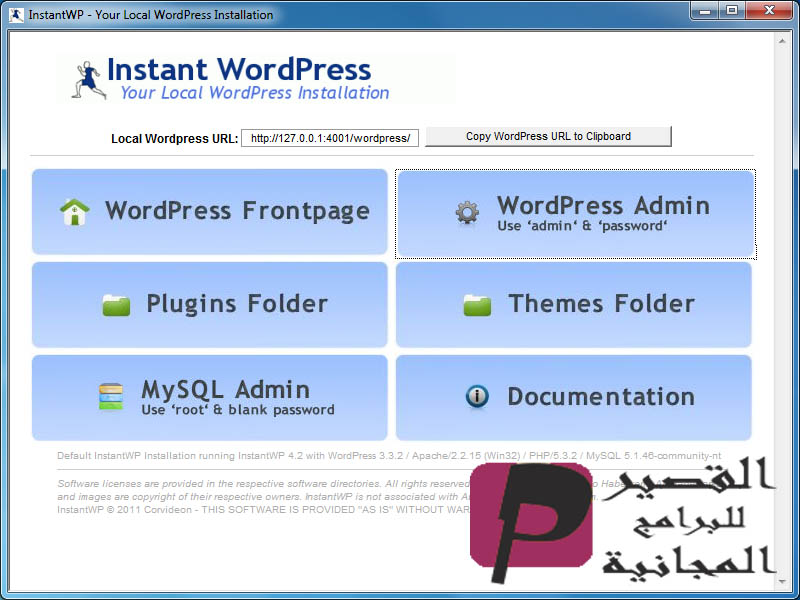This screenshot has height=600, width=800.
Task: Click the InstantWP title bar app icon
Action: coord(16,15)
